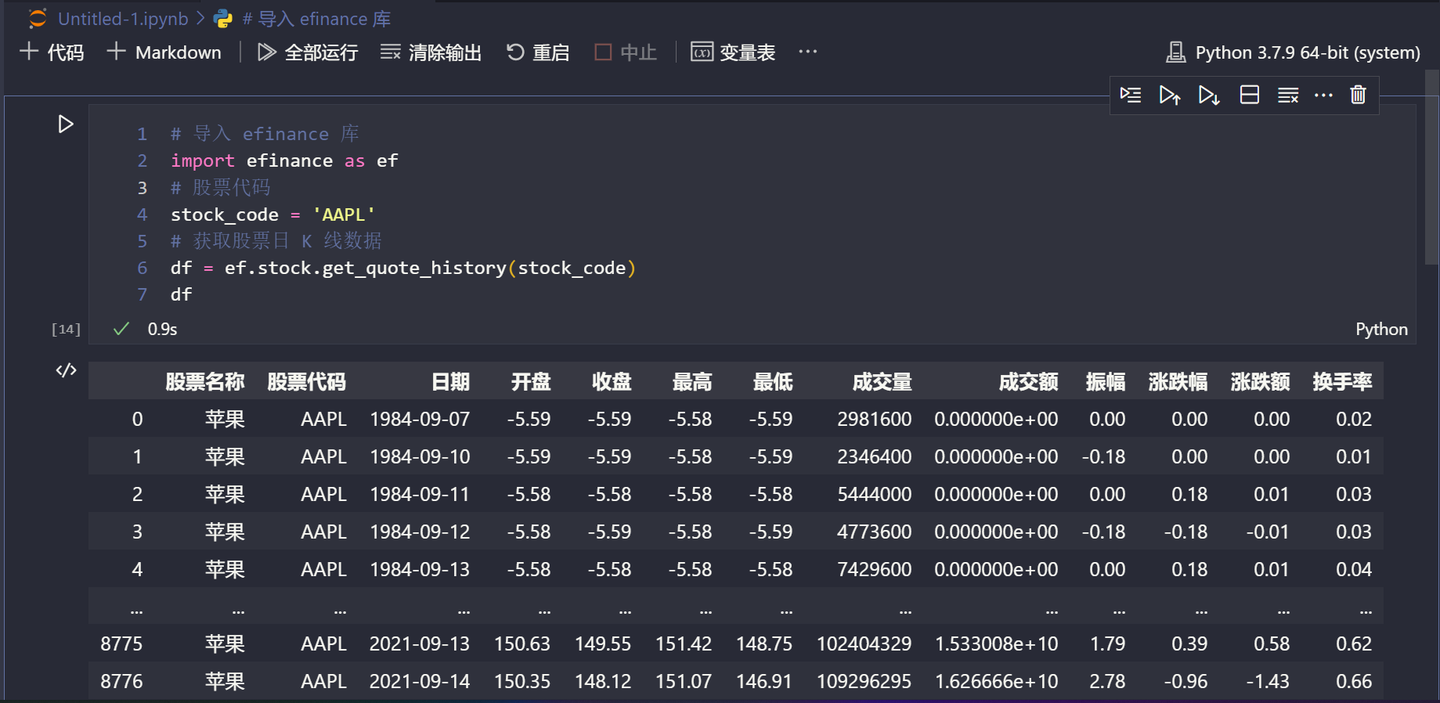Screen dimensions: 1440x703
Task: Select Untitled-1.ipynb in the breadcrumb
Action: click(x=122, y=18)
